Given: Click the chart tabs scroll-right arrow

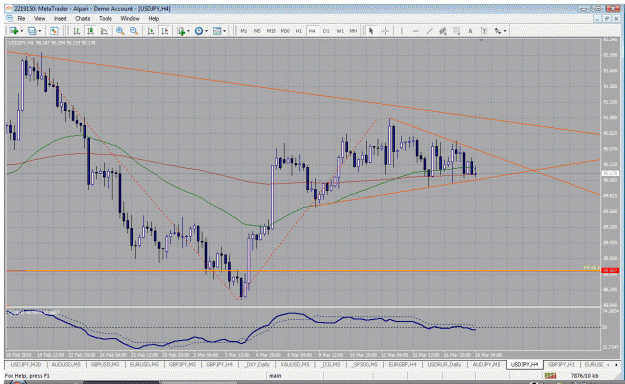Looking at the screenshot, I should 616,365.
